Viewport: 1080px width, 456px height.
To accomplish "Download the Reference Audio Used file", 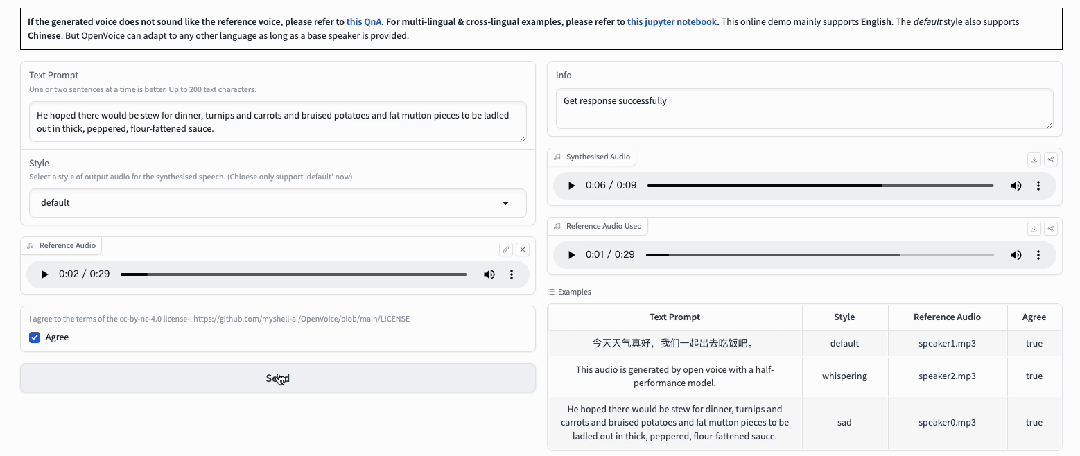I will 1034,229.
